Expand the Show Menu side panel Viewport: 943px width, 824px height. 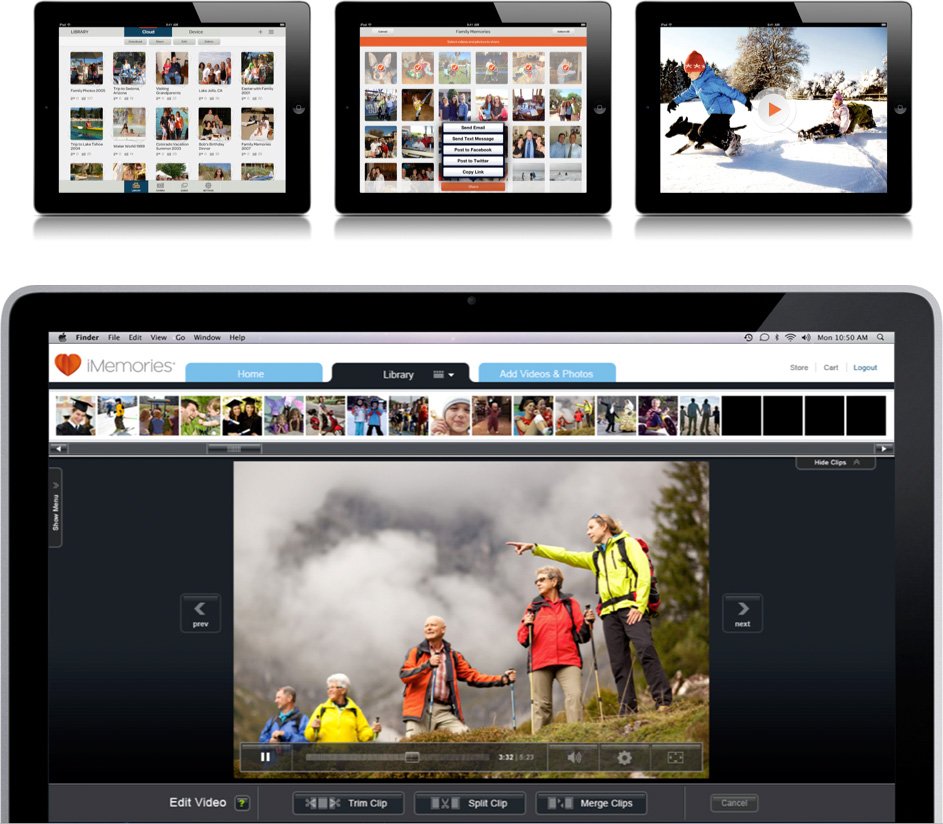pos(56,507)
